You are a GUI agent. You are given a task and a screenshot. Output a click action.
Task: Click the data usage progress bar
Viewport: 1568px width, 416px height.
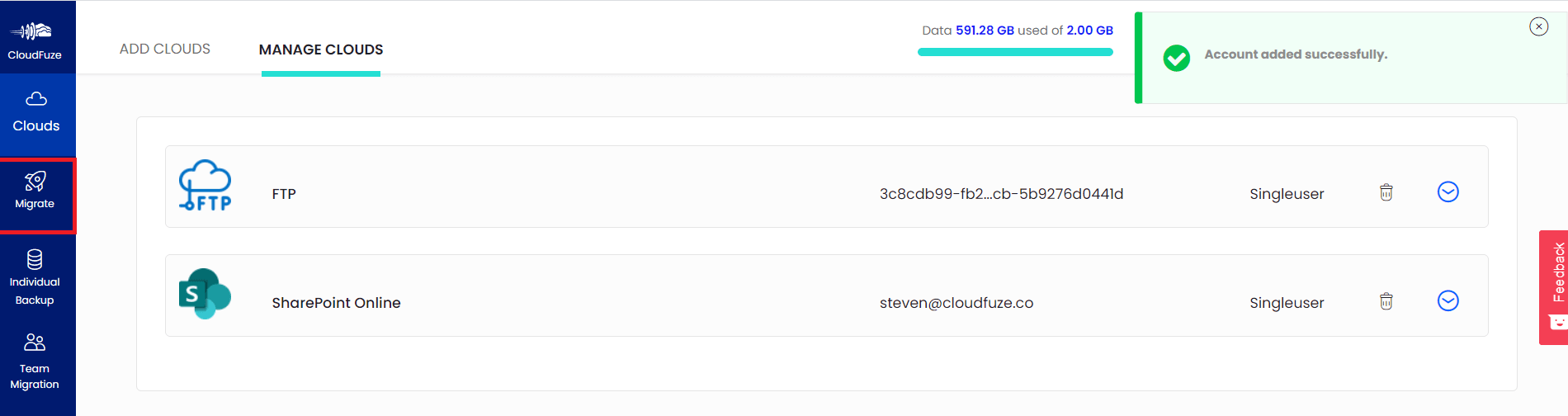coord(1015,52)
